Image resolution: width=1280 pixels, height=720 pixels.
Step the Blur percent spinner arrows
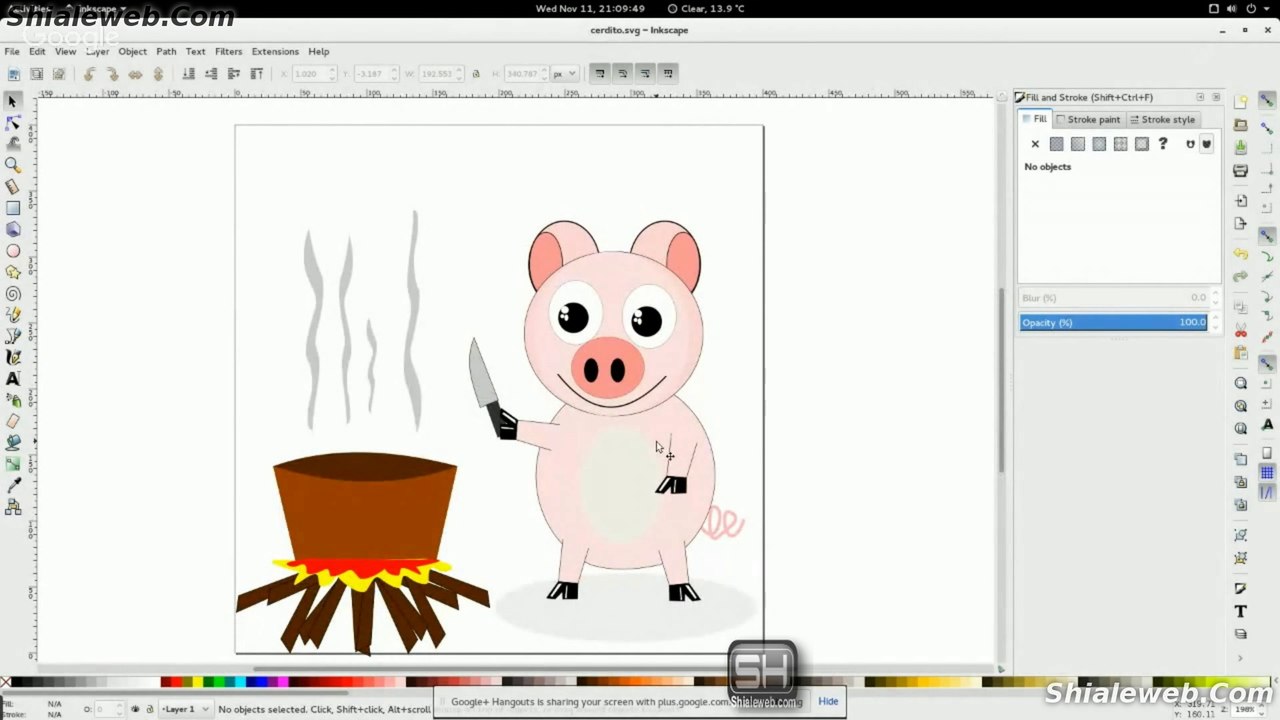click(x=1215, y=298)
